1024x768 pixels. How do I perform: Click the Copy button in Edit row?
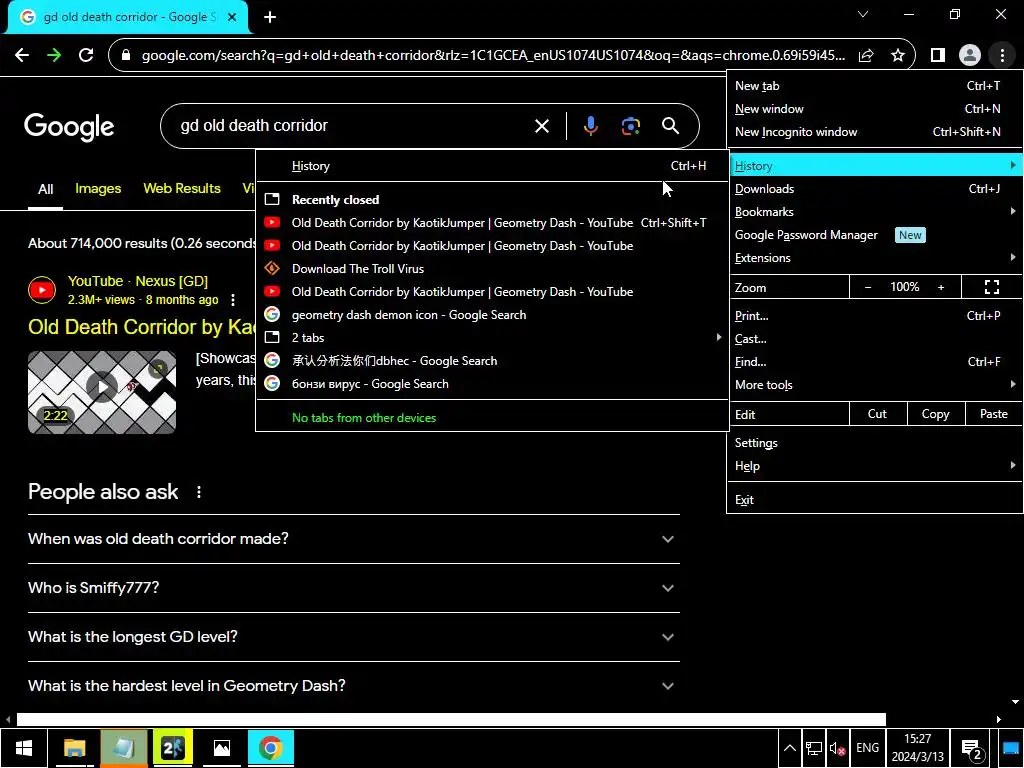(x=935, y=414)
